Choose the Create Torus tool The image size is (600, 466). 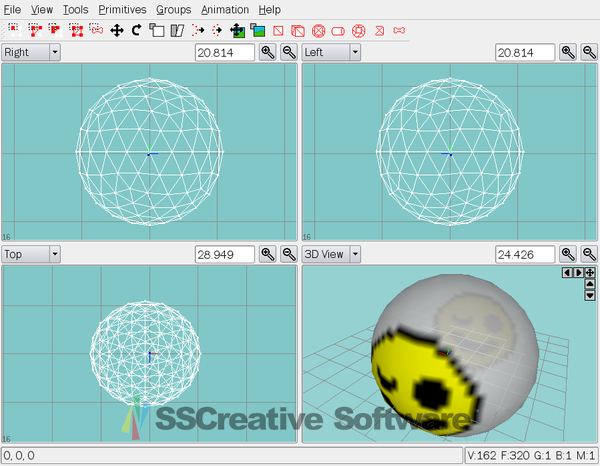pos(359,30)
